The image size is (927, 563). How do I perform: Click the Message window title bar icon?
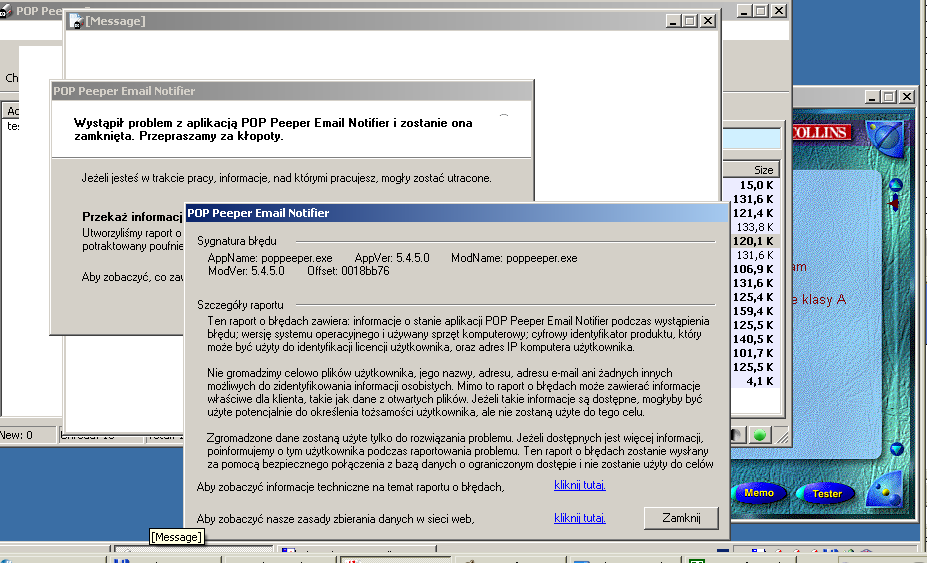(76, 21)
